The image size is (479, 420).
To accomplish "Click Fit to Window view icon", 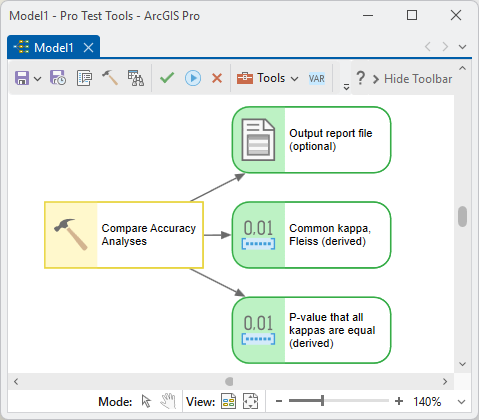I will click(250, 401).
